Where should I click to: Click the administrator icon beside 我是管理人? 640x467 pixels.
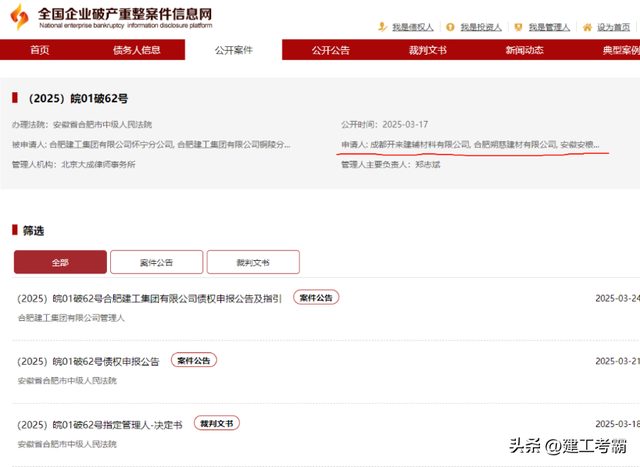518,27
